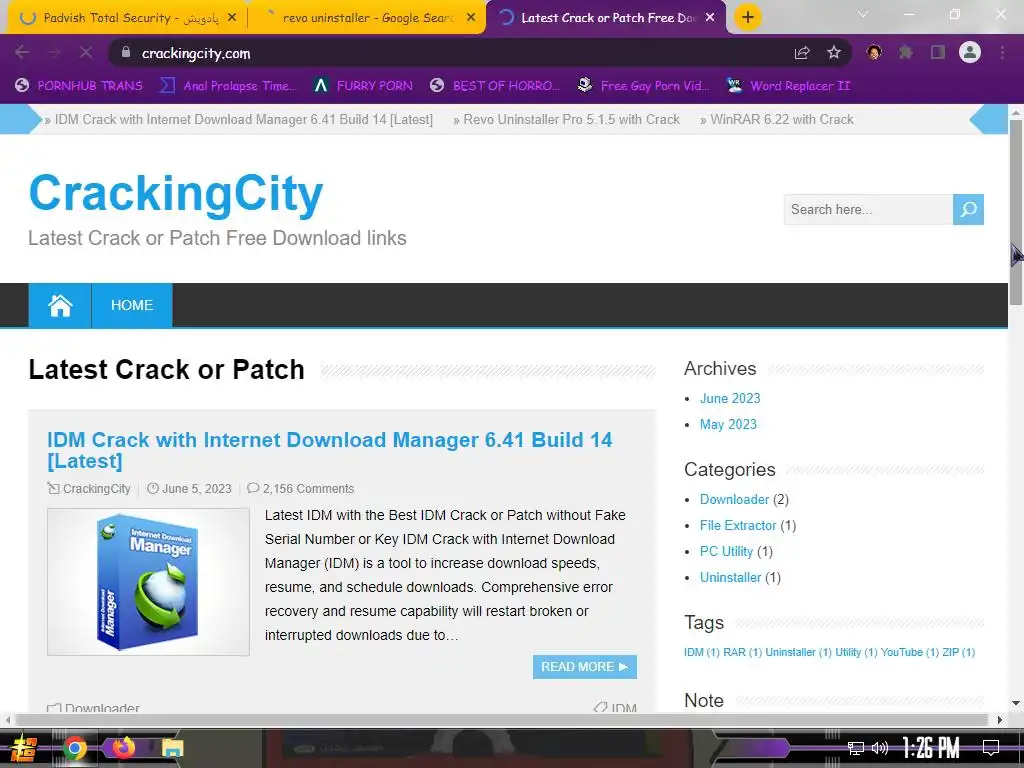Open a new tab with the plus button
The height and width of the screenshot is (768, 1024).
pos(748,17)
